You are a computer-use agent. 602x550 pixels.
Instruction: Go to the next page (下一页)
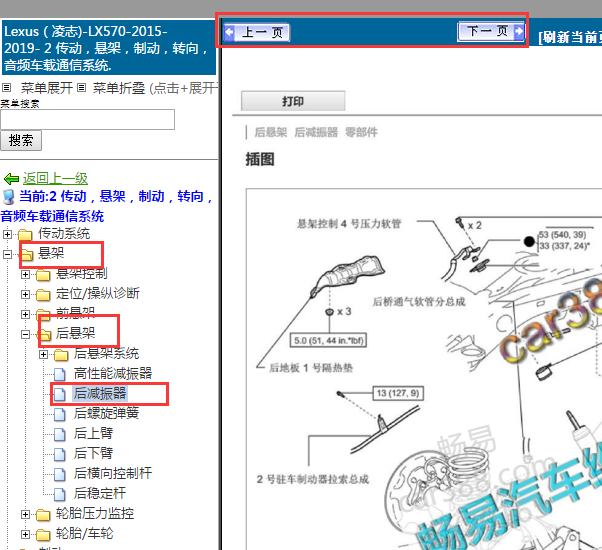(491, 31)
